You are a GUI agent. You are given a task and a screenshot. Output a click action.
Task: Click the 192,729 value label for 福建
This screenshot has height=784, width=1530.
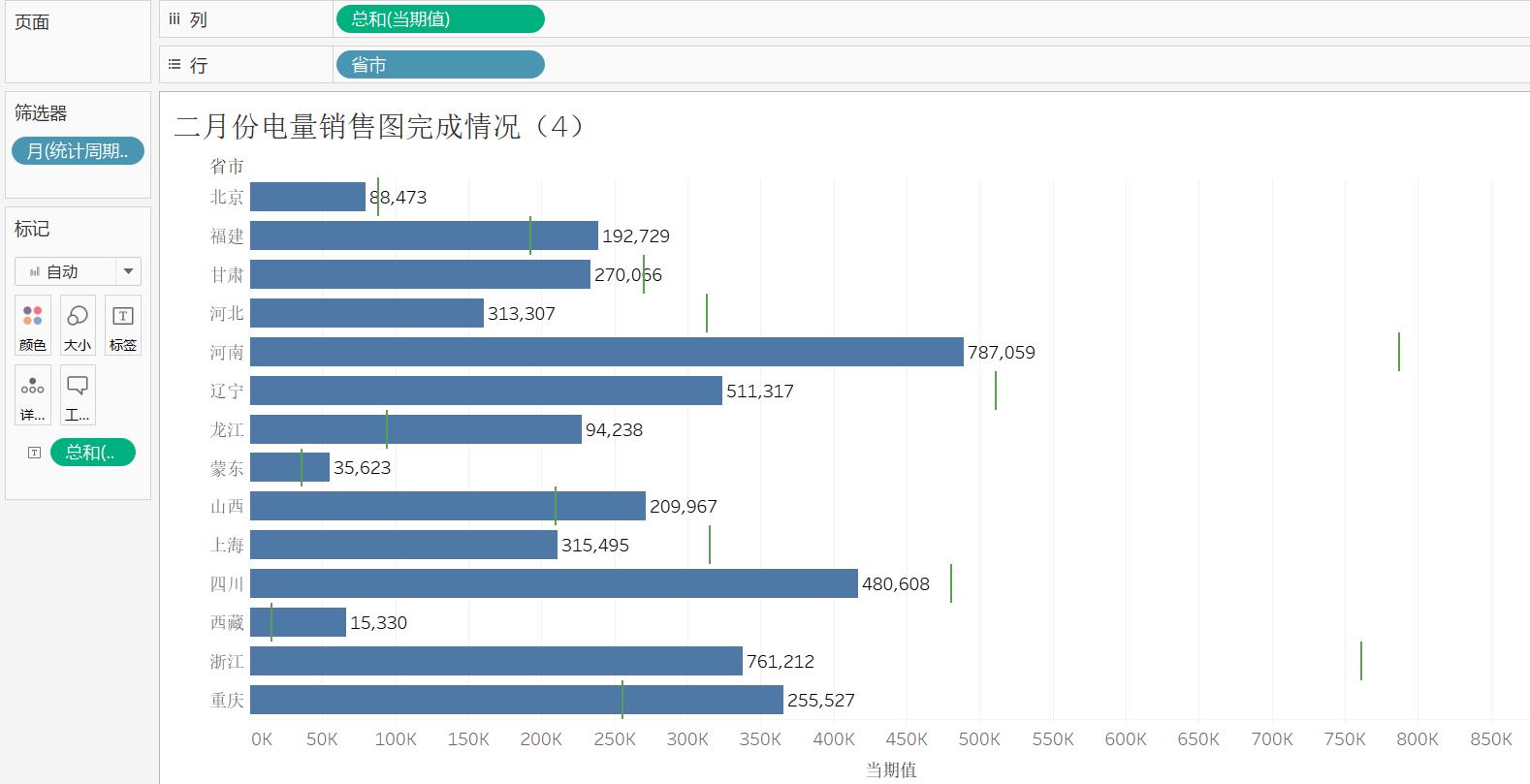[636, 235]
